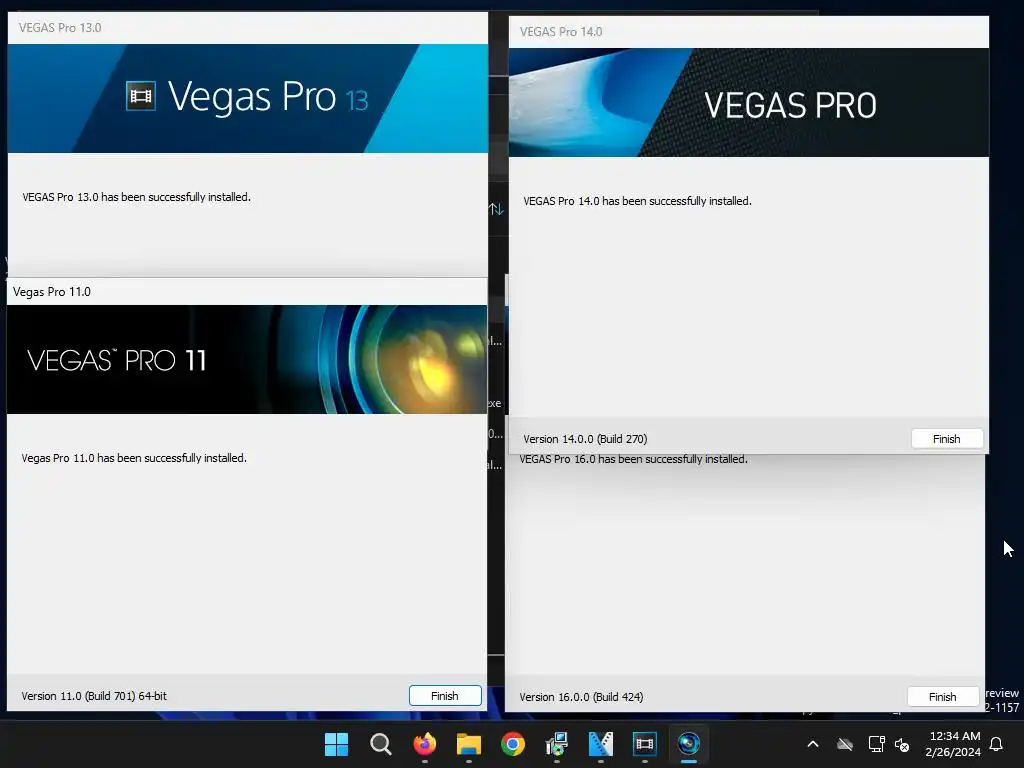Open the Windows Start menu
1024x768 pixels.
pos(336,744)
